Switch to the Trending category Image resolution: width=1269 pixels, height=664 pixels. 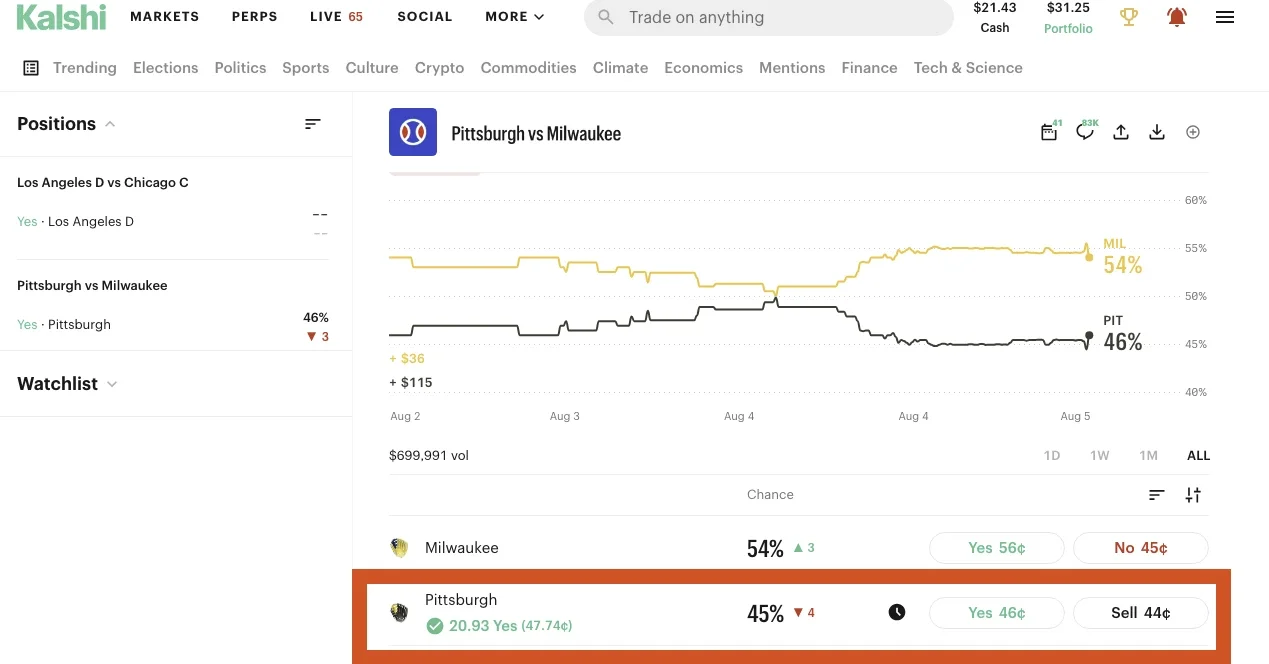tap(85, 68)
